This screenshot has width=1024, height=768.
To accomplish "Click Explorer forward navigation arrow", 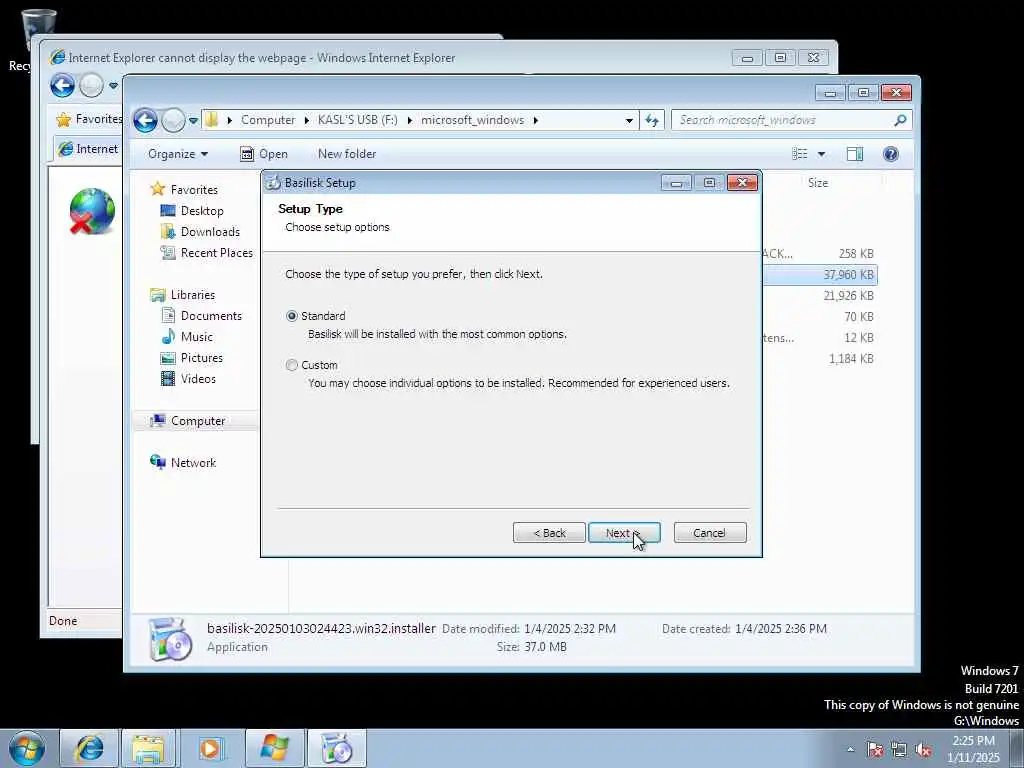I will 173,120.
